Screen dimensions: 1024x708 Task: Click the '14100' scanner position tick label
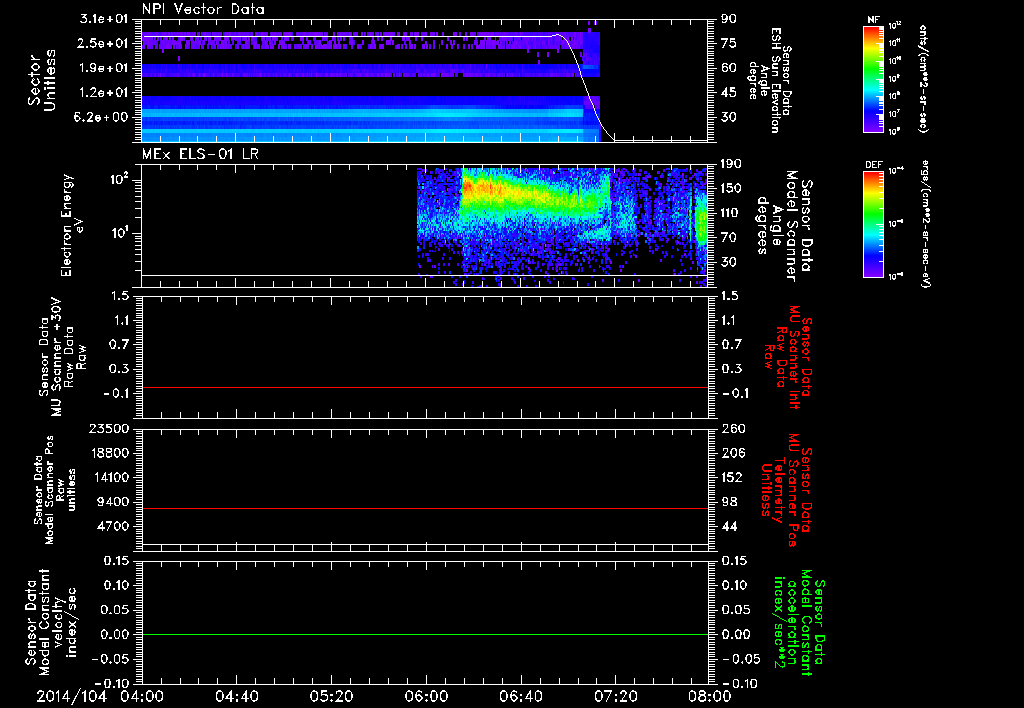pyautogui.click(x=108, y=477)
